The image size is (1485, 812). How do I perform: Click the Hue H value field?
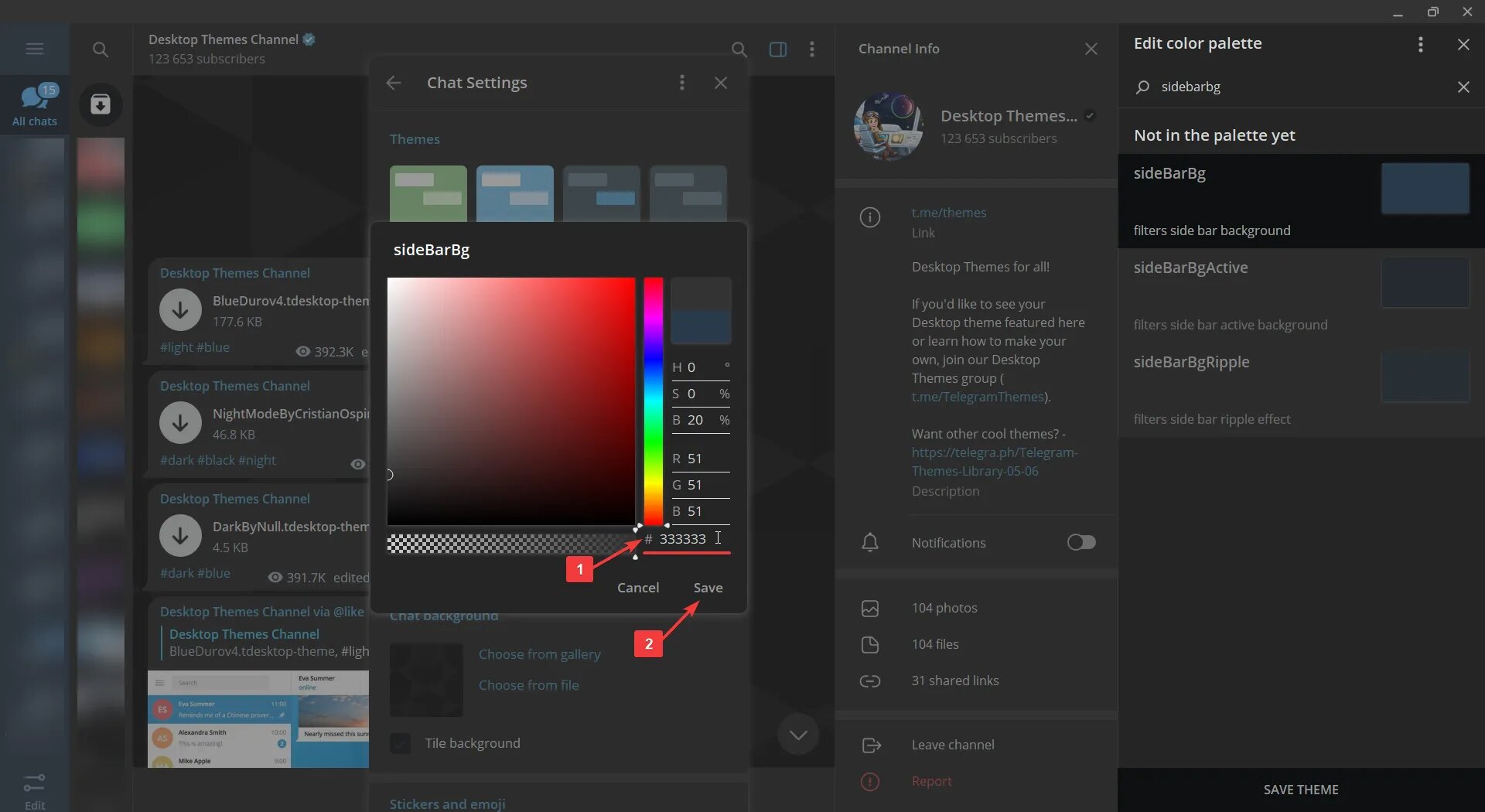[x=701, y=367]
